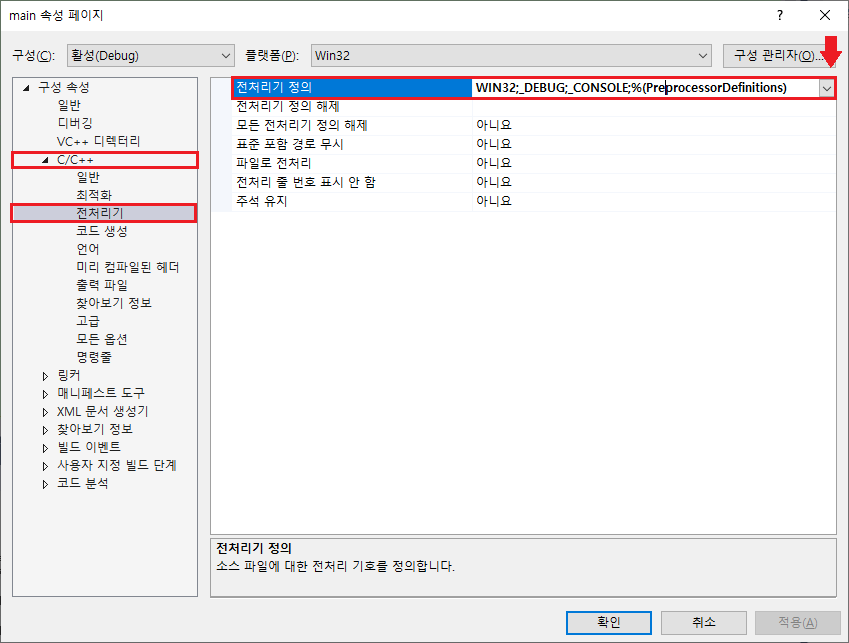Select the 언어 tree item
This screenshot has width=849, height=643.
88,249
